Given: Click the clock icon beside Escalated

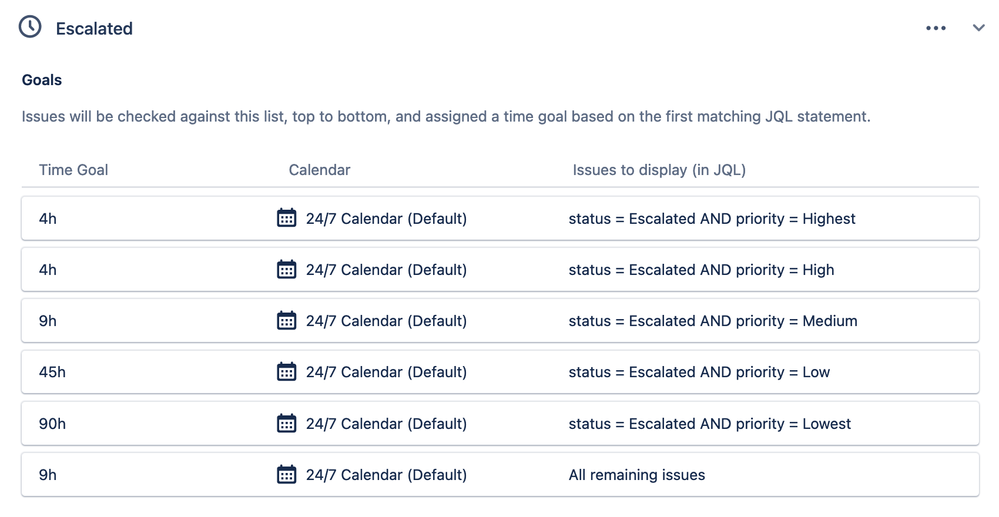Looking at the screenshot, I should 30,27.
